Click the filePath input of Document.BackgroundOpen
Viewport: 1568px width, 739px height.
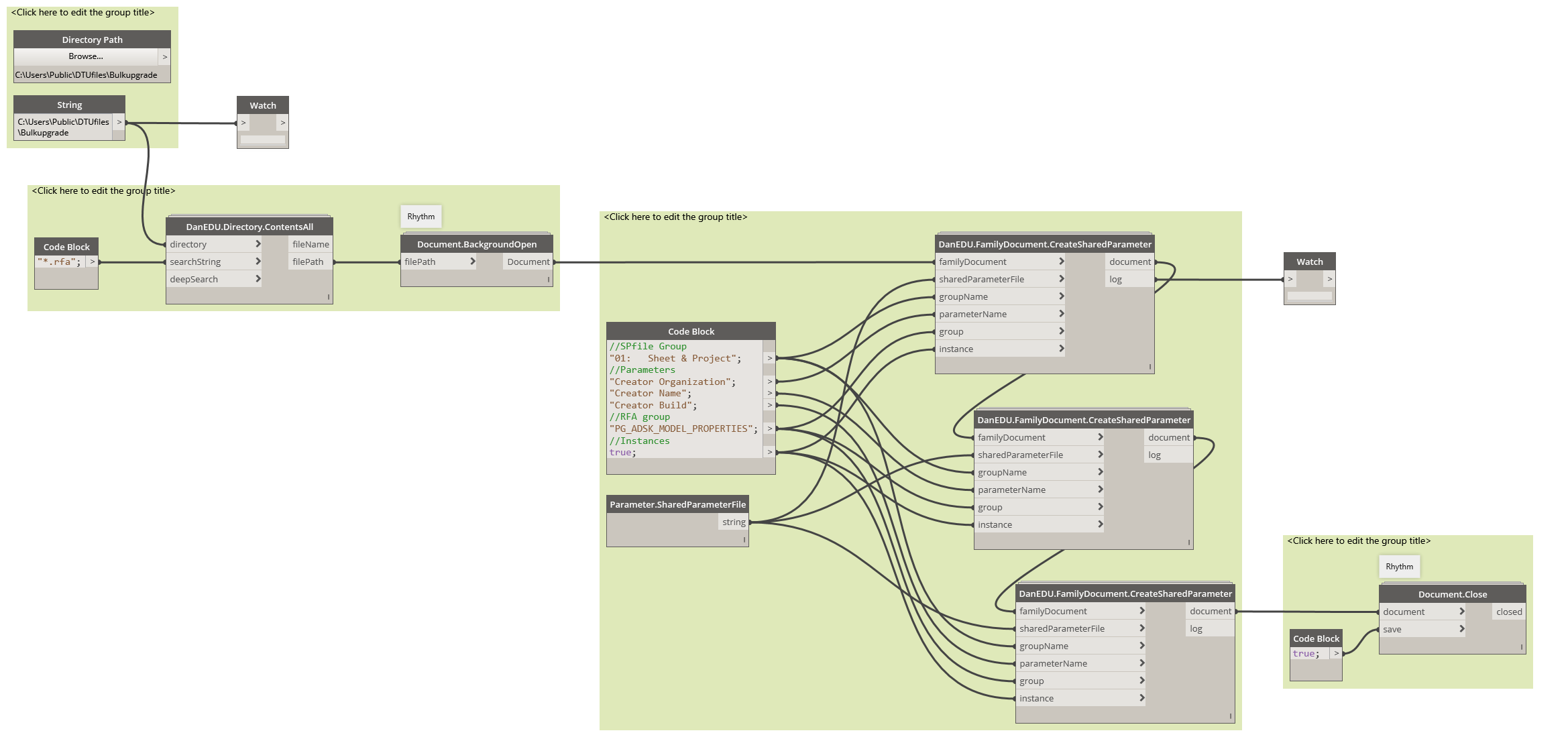(439, 262)
